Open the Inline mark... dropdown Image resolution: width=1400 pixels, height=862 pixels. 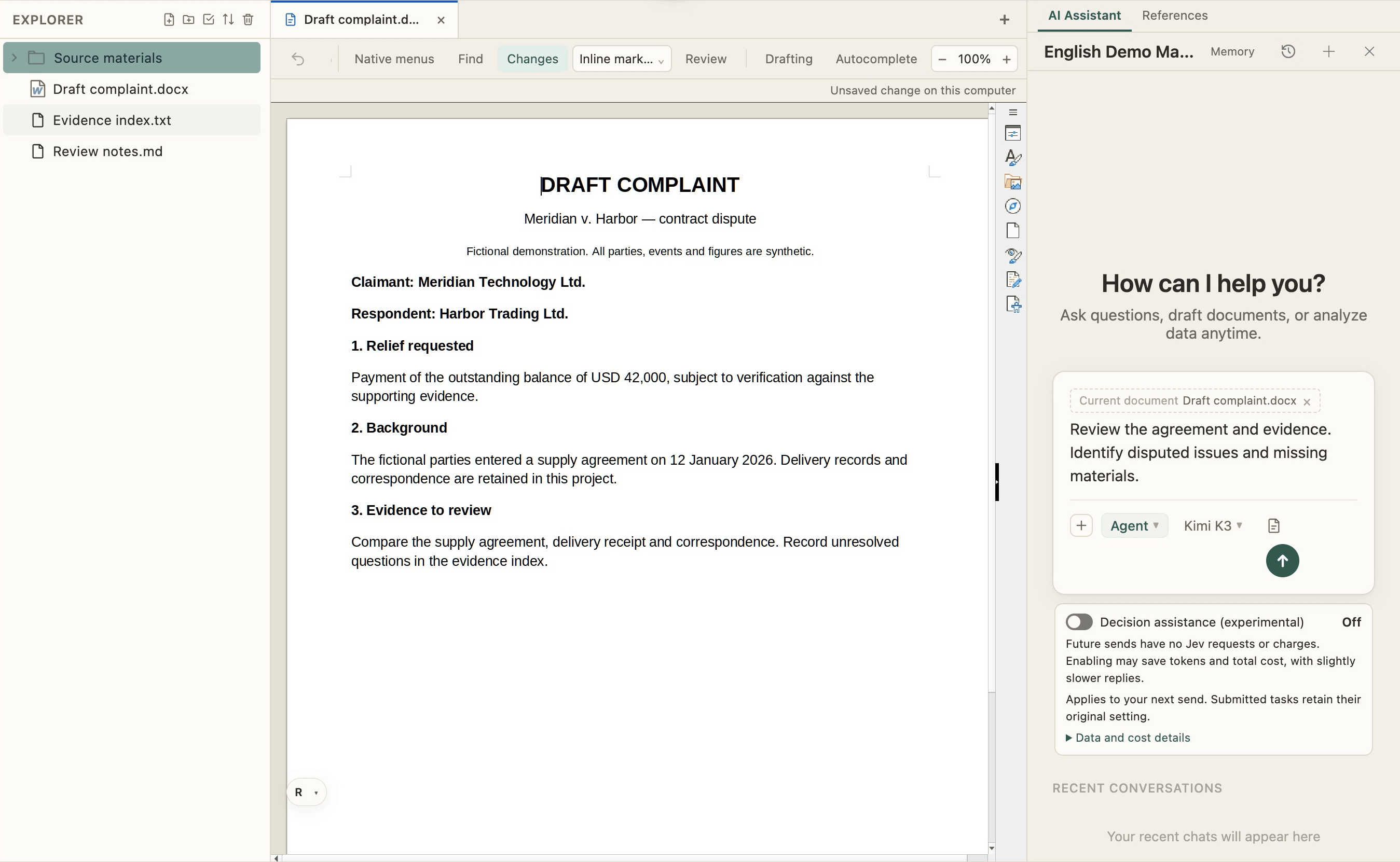pyautogui.click(x=622, y=59)
